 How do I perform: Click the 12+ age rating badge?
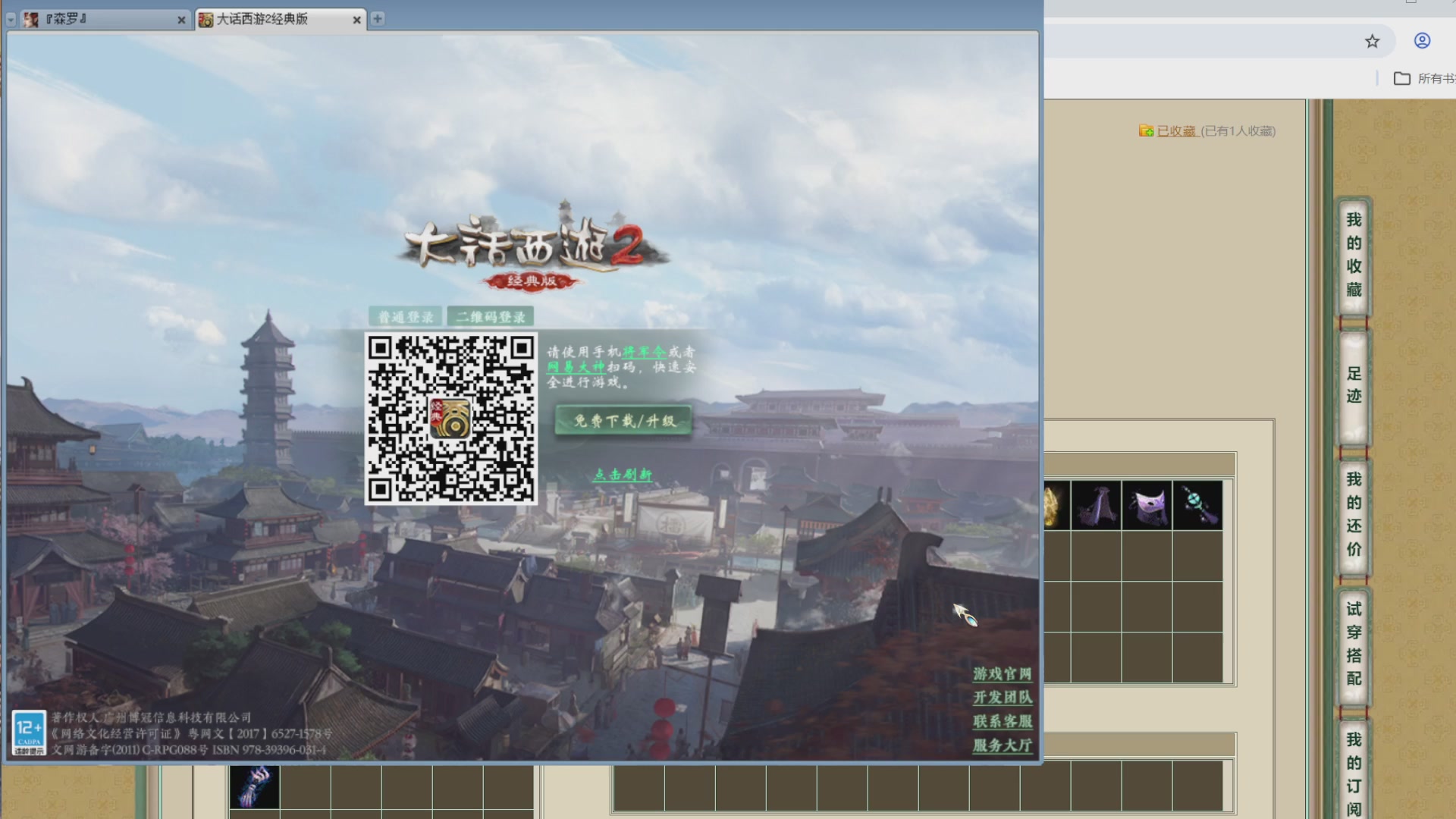pyautogui.click(x=29, y=733)
